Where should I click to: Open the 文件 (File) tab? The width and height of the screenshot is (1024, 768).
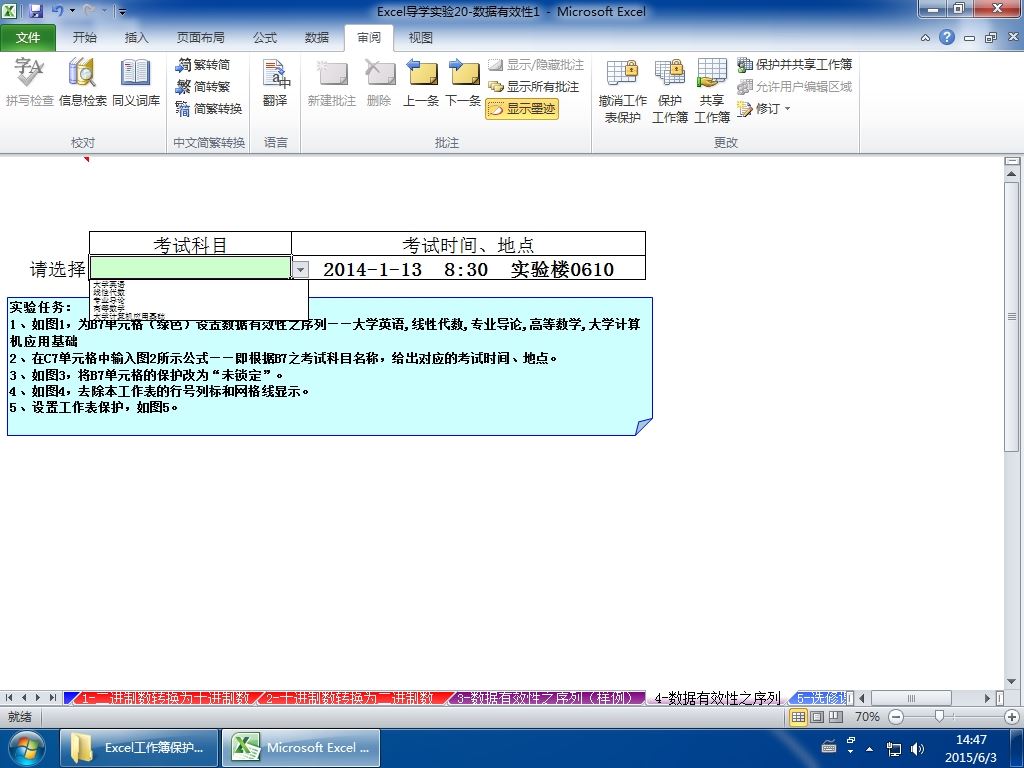tap(28, 38)
